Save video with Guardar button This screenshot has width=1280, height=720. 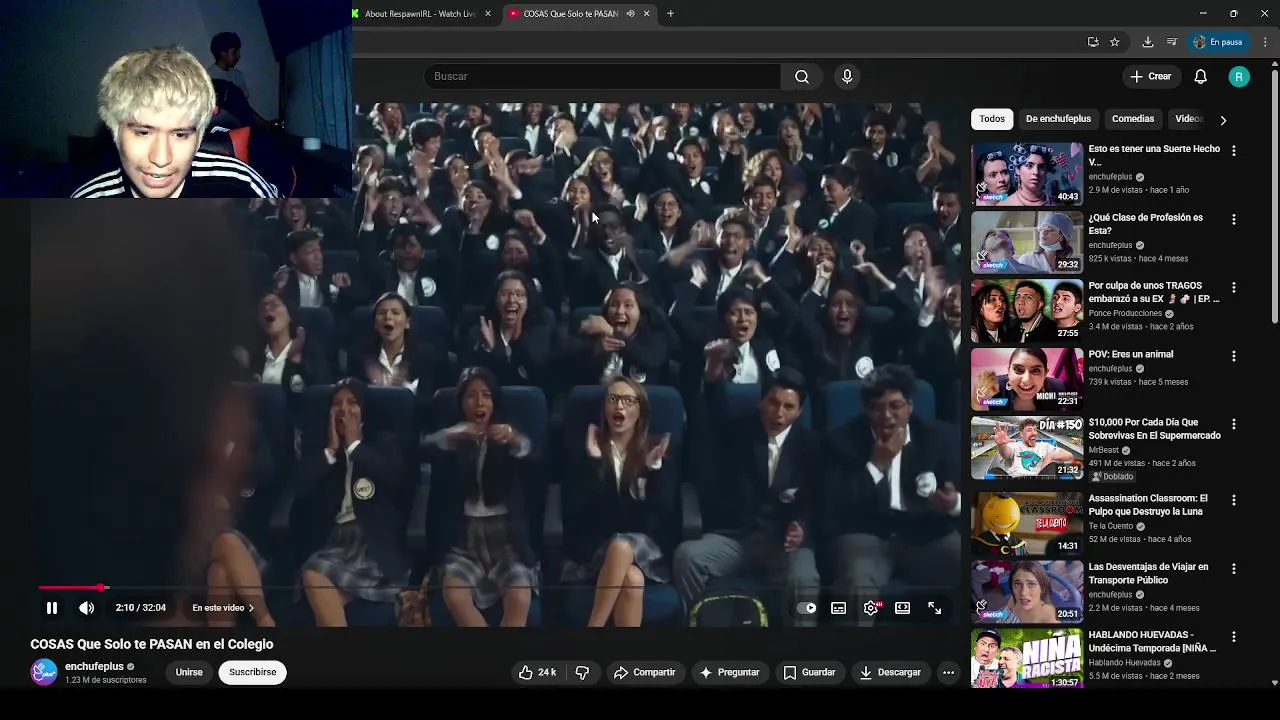[809, 673]
